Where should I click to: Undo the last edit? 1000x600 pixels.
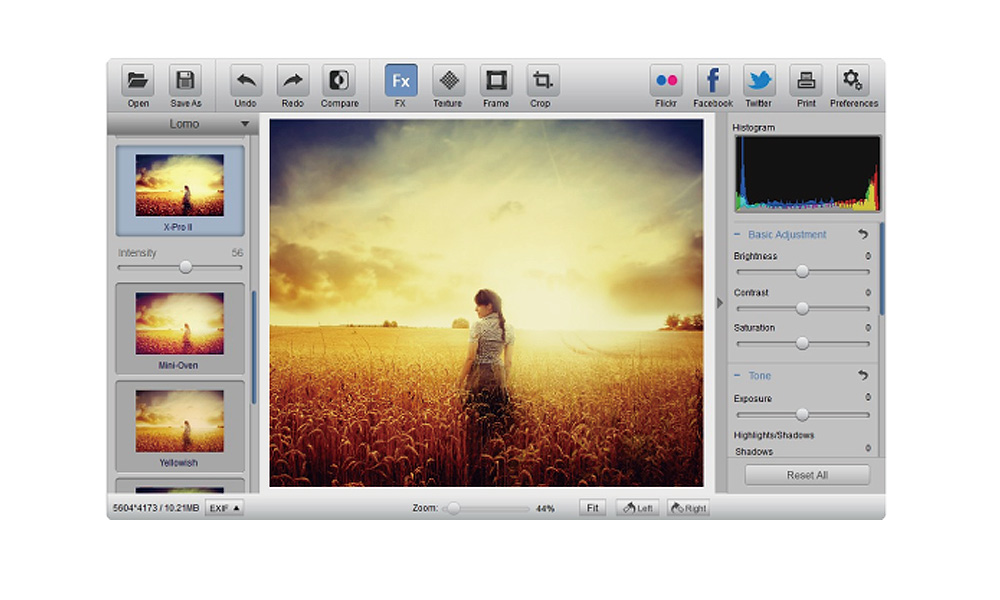pyautogui.click(x=245, y=81)
